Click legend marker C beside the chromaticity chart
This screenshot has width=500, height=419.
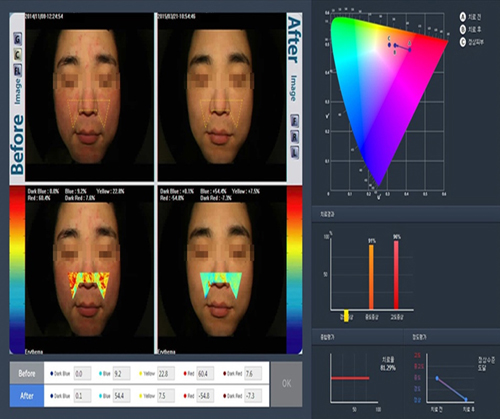point(463,42)
